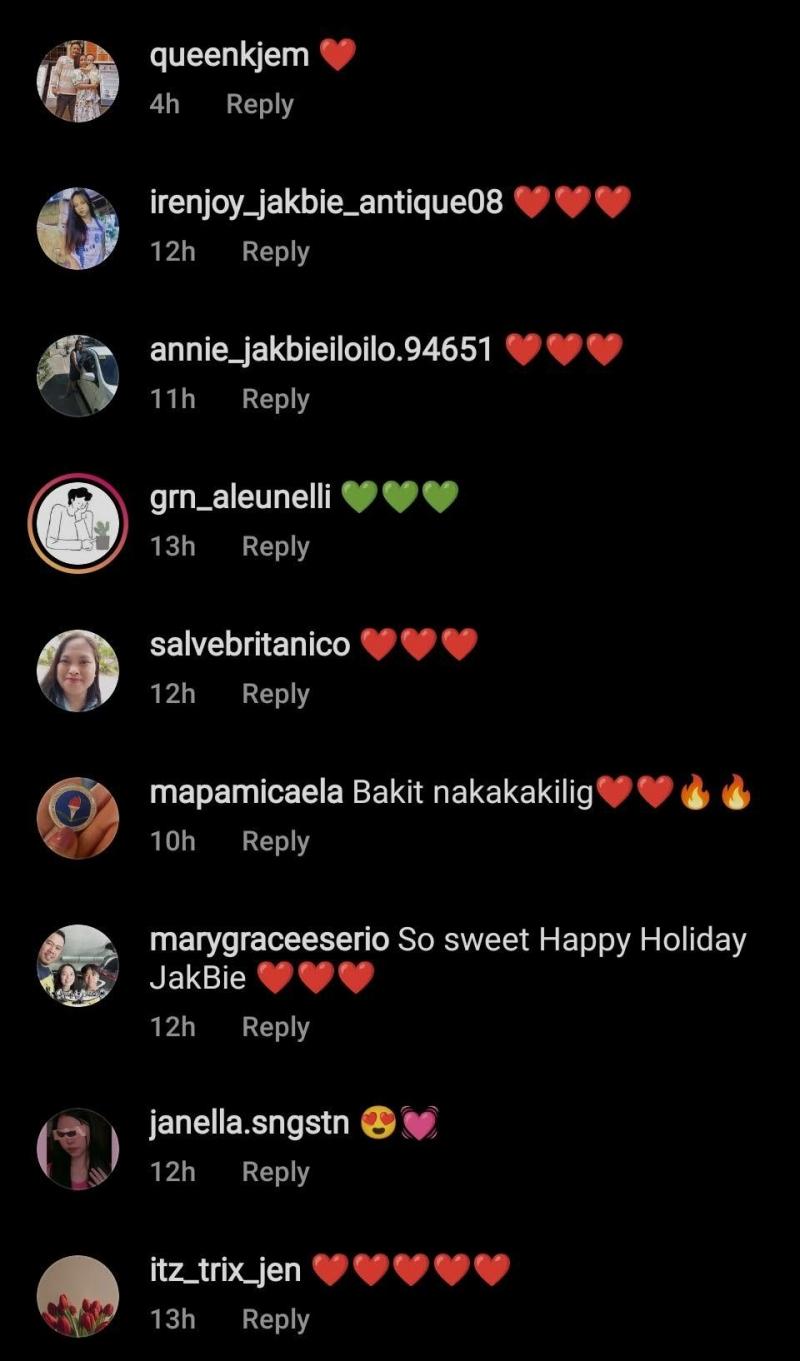Screen dimensions: 800x1361
Task: Tap janella.sngstn's avatar
Action: point(78,1149)
